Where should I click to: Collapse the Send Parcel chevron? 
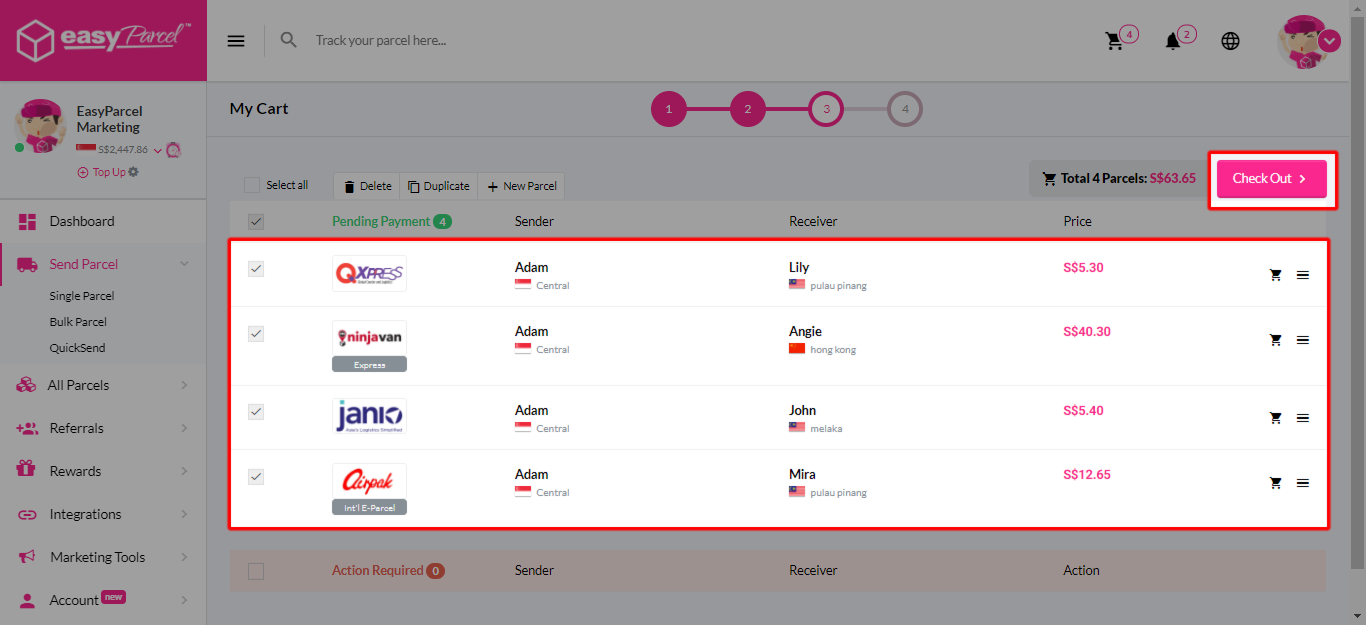[184, 264]
